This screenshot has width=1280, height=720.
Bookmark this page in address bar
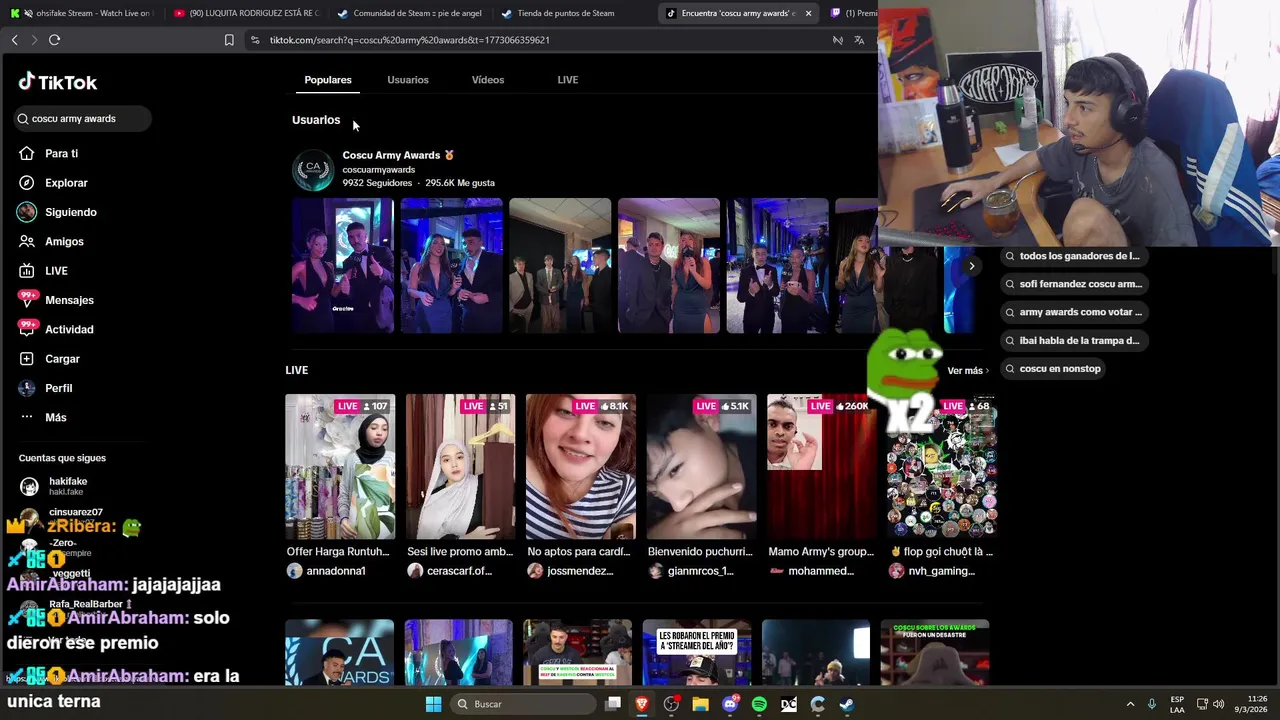click(x=229, y=40)
